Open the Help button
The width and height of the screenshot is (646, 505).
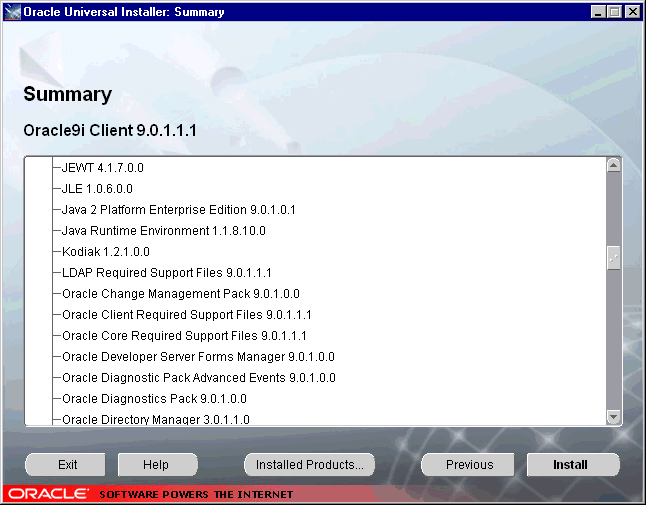click(x=158, y=465)
